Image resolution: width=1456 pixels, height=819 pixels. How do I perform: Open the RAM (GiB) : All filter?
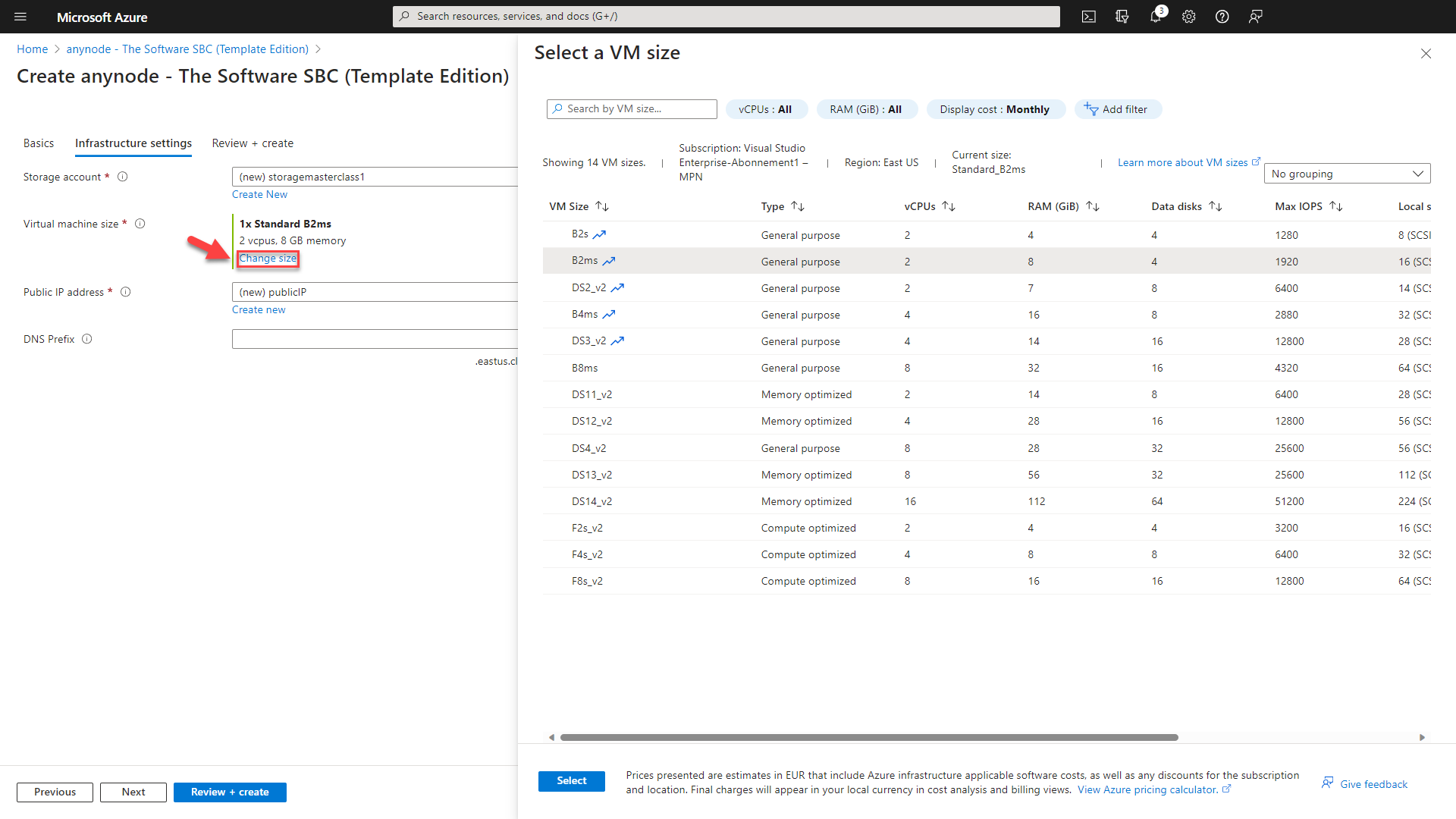[x=866, y=109]
